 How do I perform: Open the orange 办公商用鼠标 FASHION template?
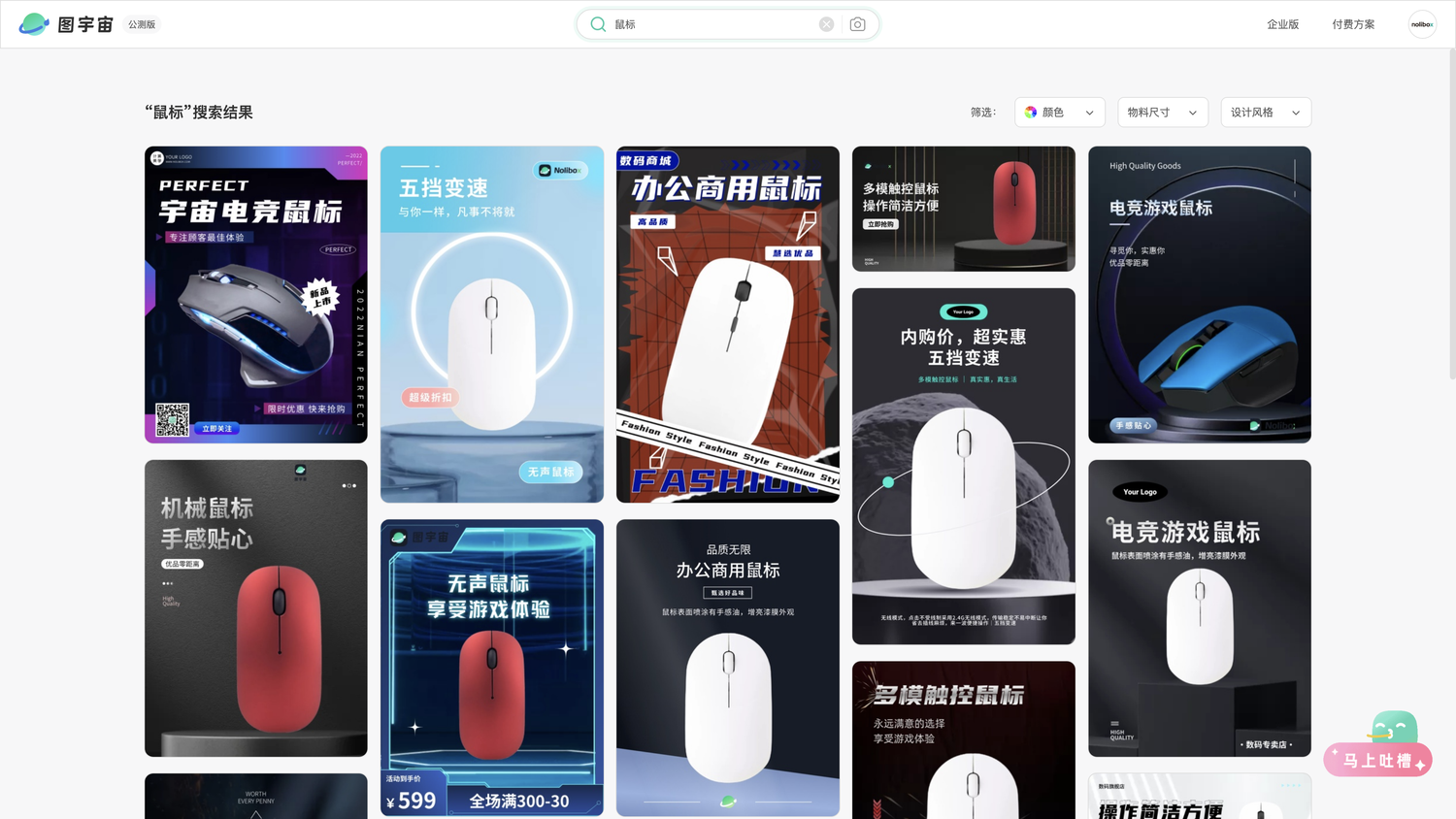tap(728, 324)
